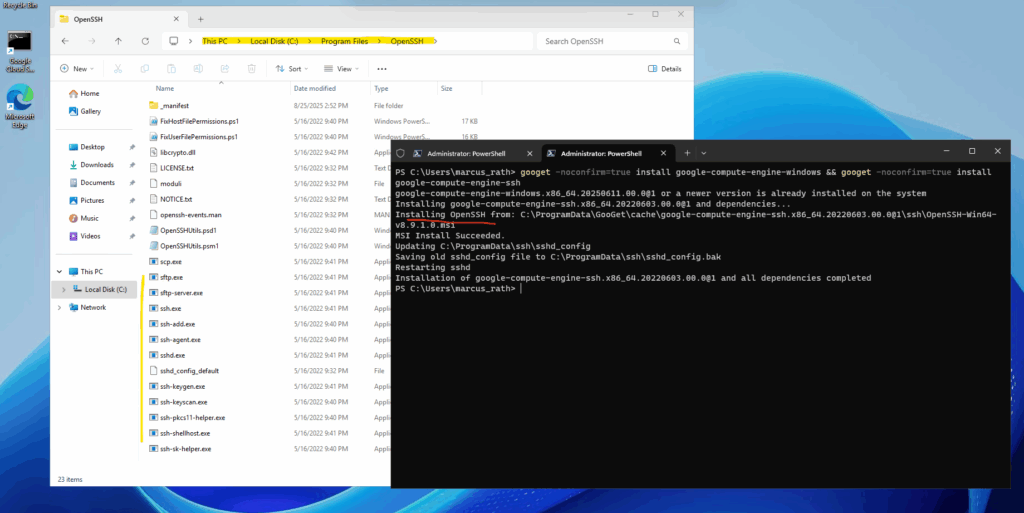Close the OpenSSH Explorer tab
Viewport: 1024px width, 513px height.
(x=176, y=20)
